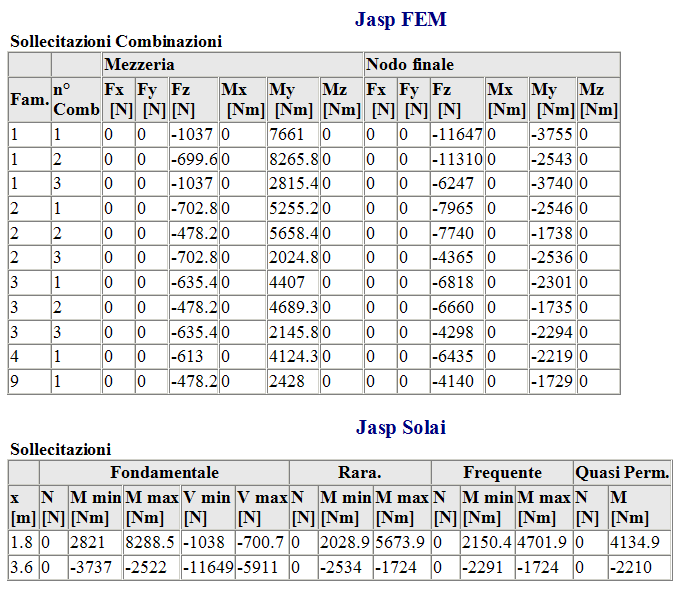Click Nodo finale Fz value -4140
683x594 pixels.
click(453, 381)
